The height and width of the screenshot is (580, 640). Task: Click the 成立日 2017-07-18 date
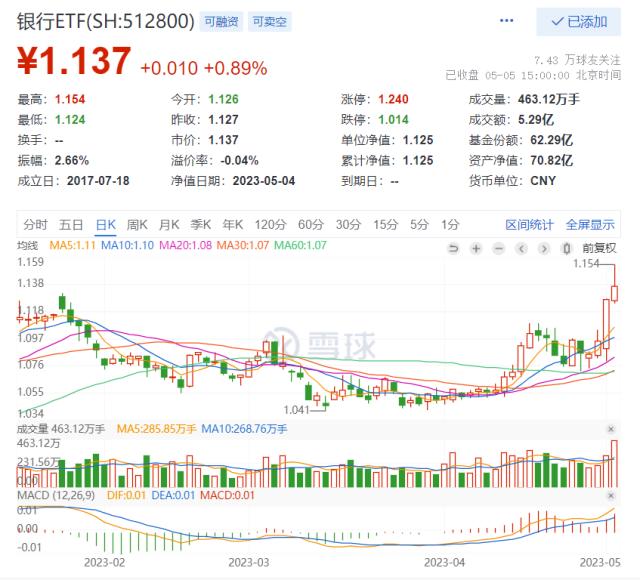(x=98, y=181)
